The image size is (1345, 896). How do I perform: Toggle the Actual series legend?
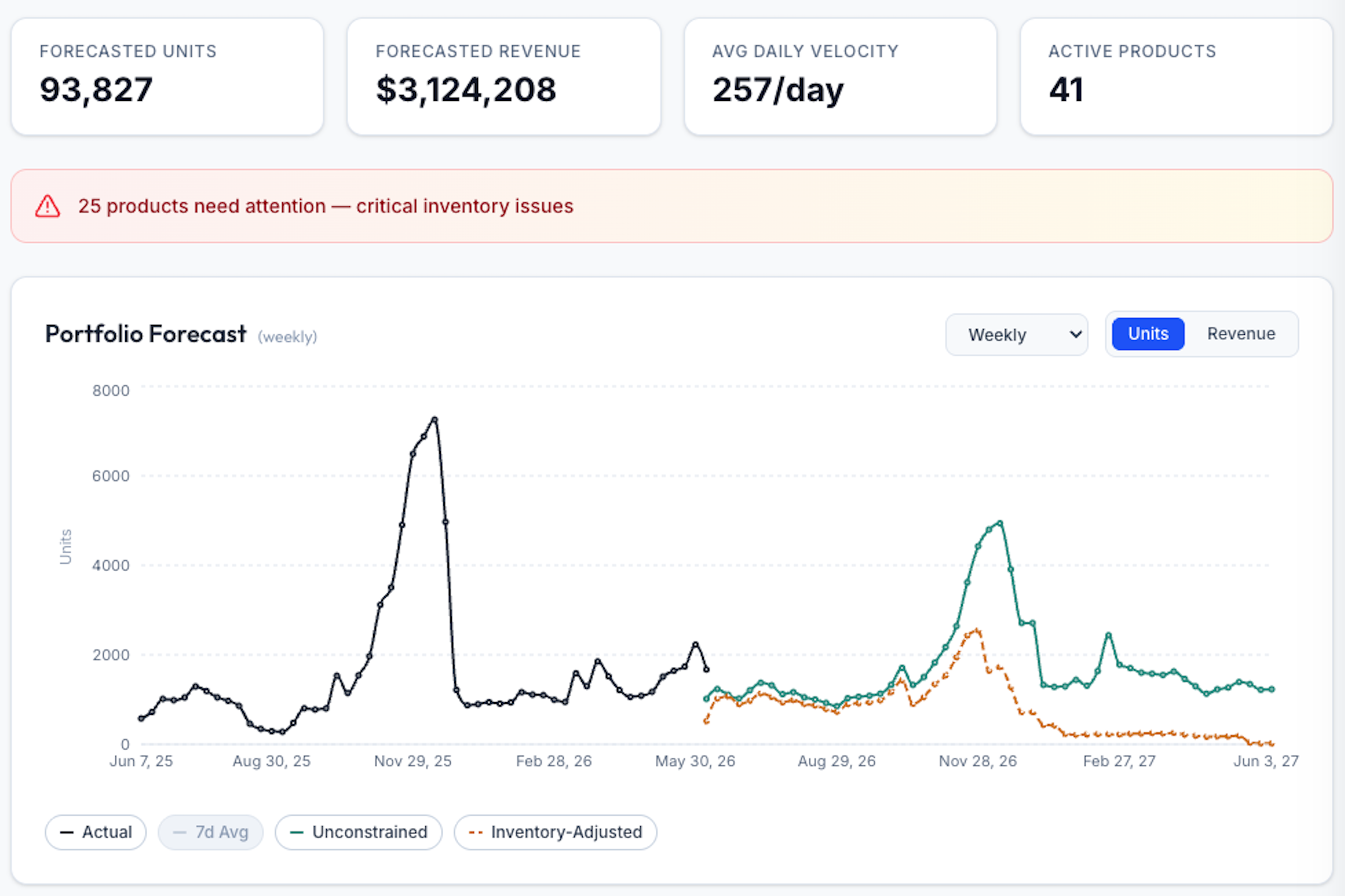coord(95,832)
